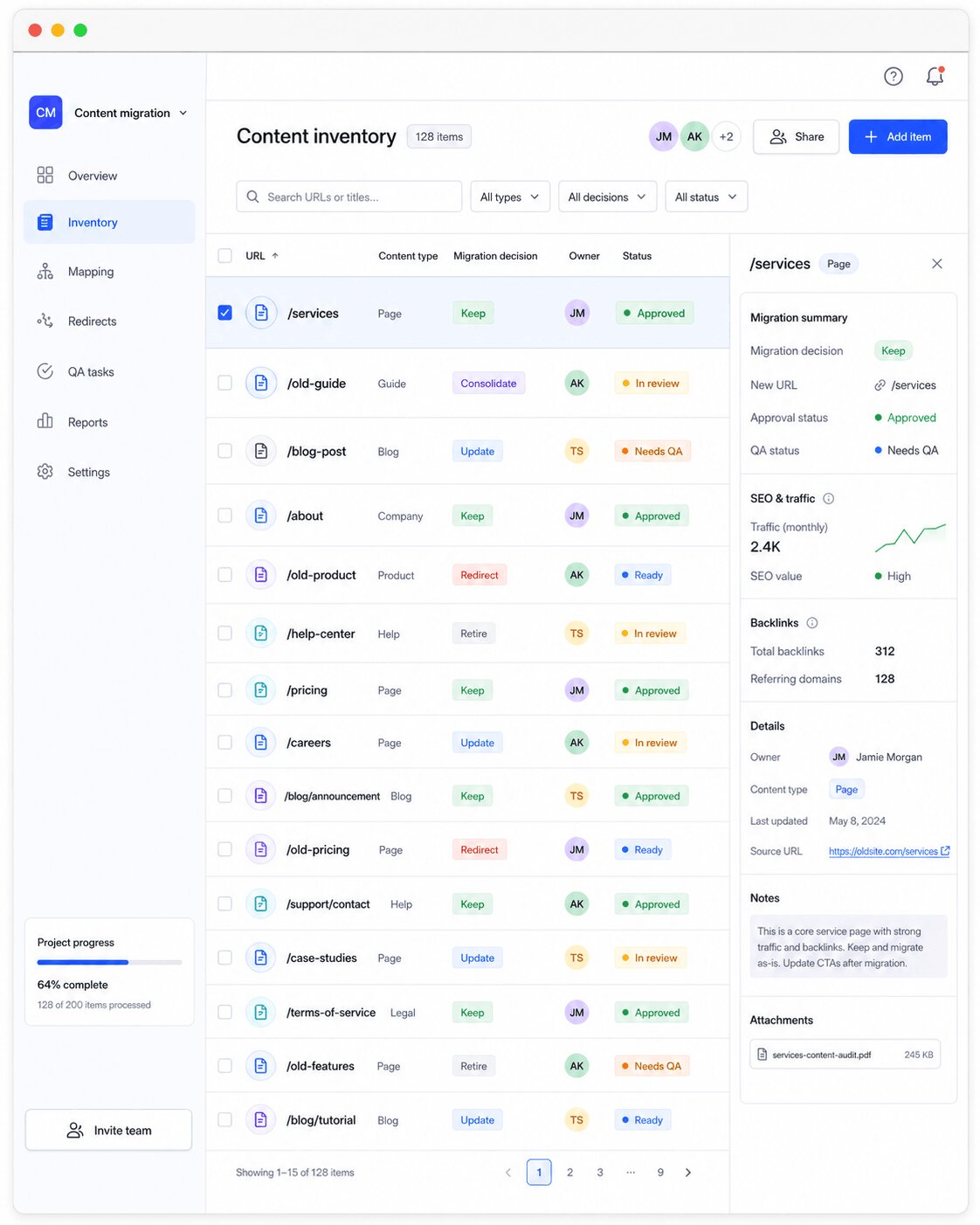Click the info icon next to Backlinks
This screenshot has width=980, height=1225.
[812, 623]
